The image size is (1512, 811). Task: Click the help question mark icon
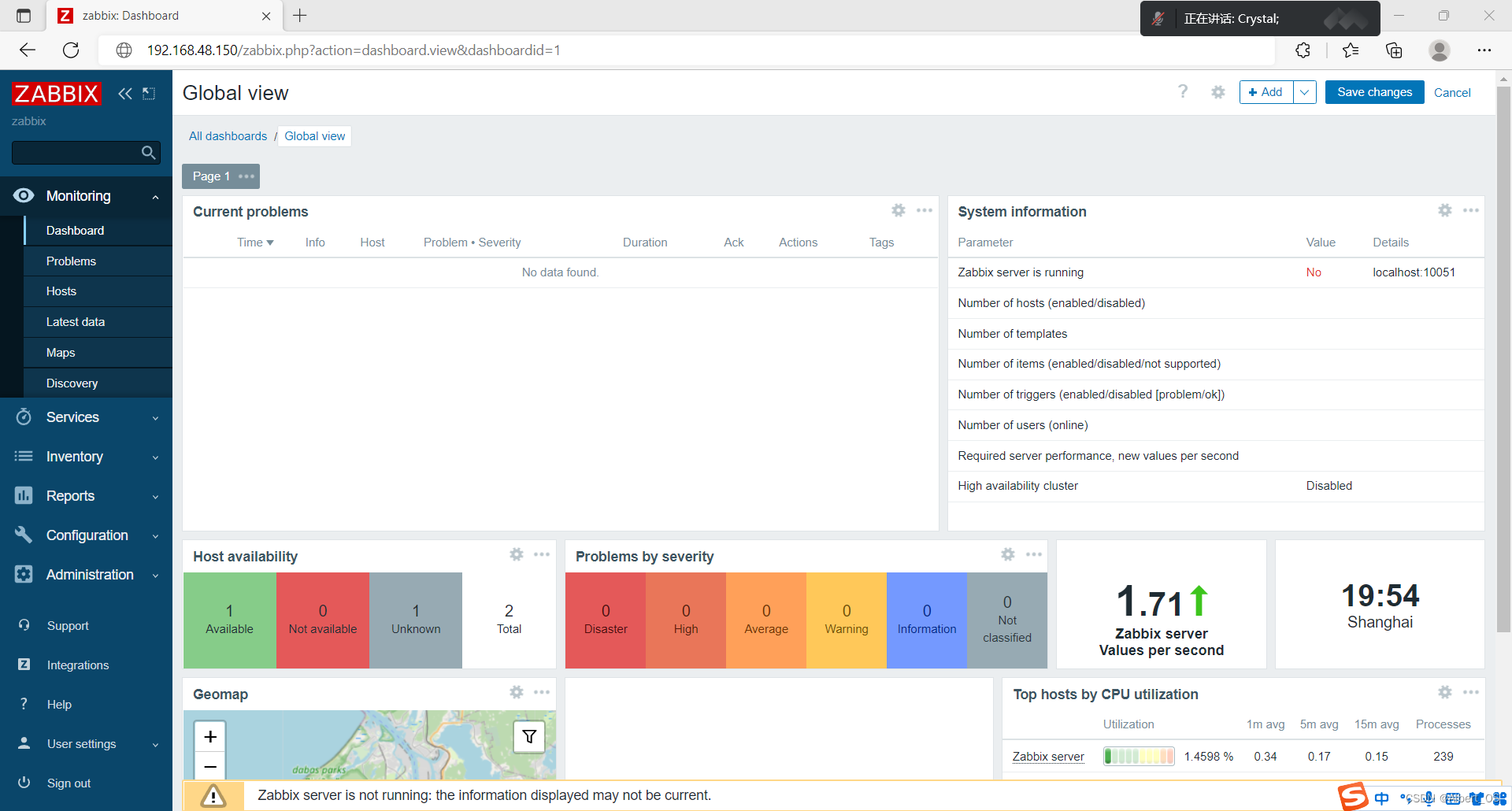(x=1183, y=92)
